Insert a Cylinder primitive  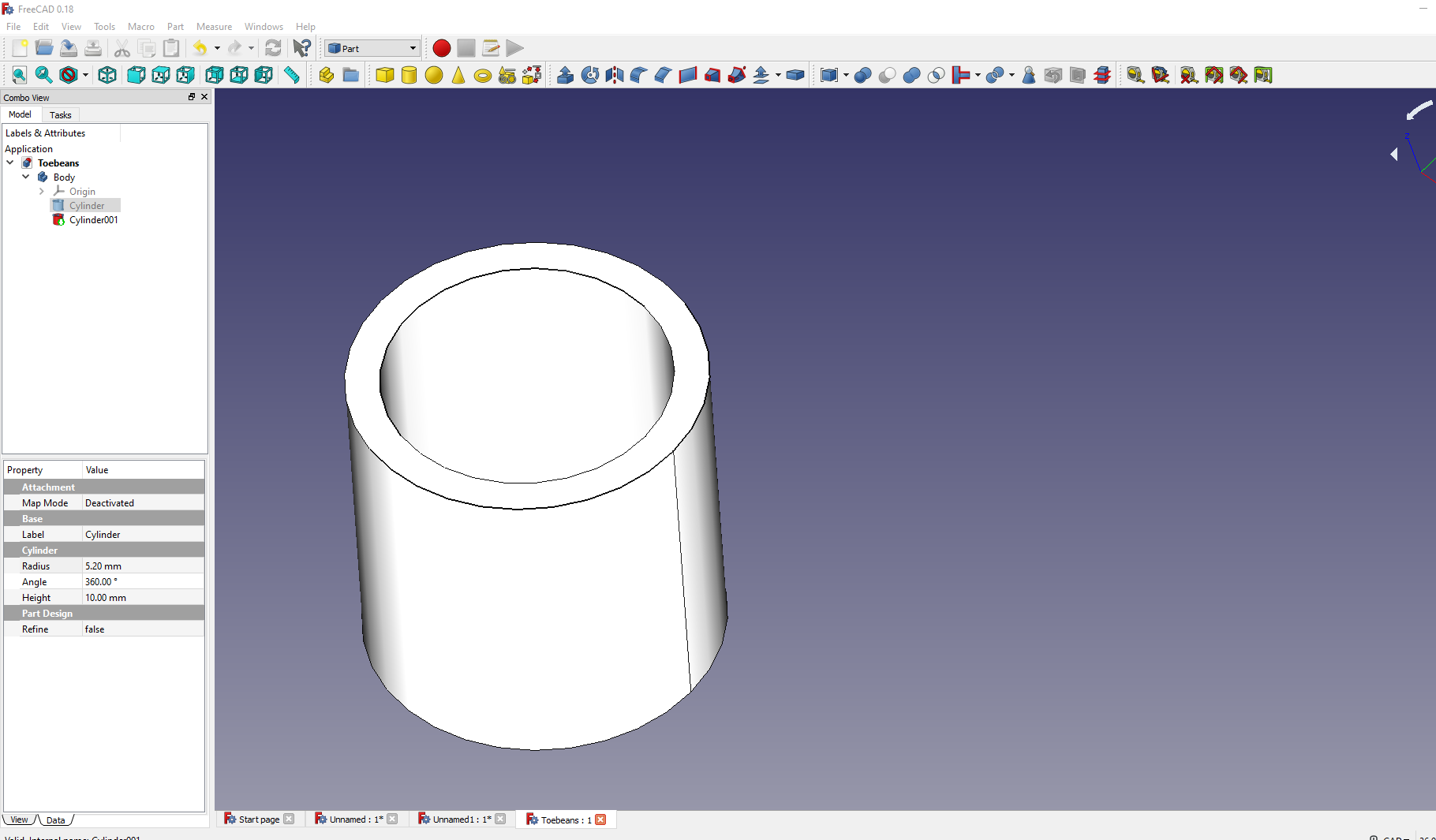pyautogui.click(x=409, y=75)
